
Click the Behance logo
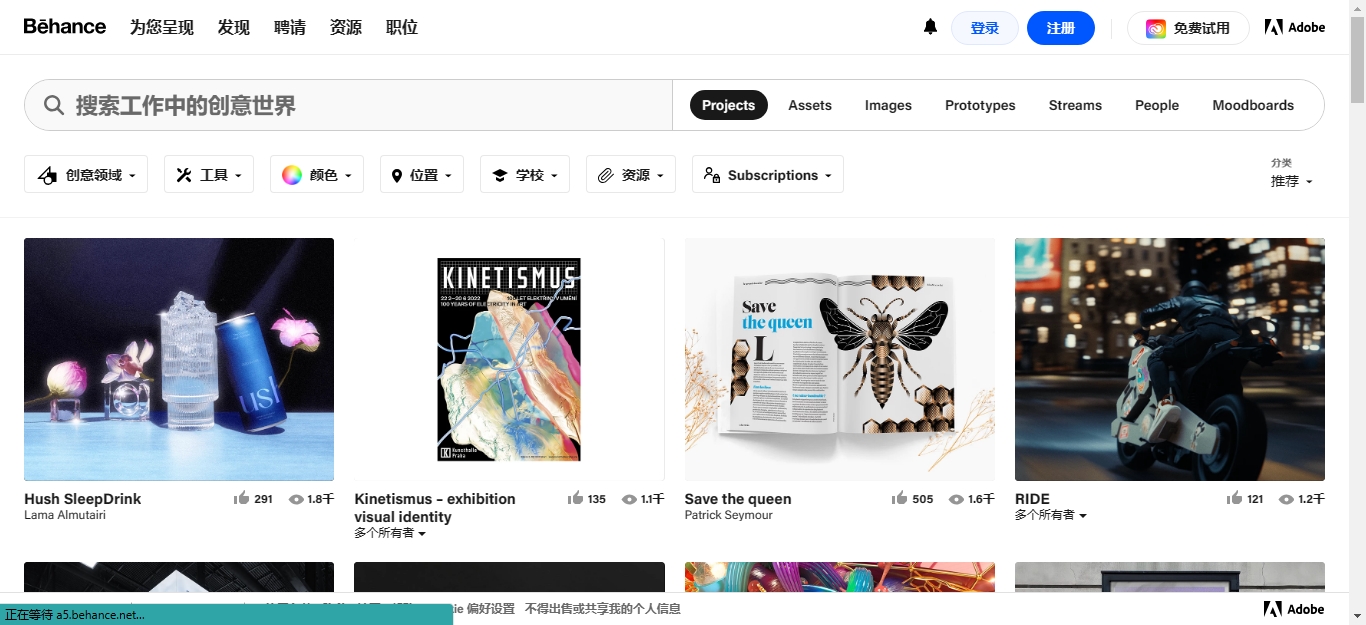(x=65, y=27)
